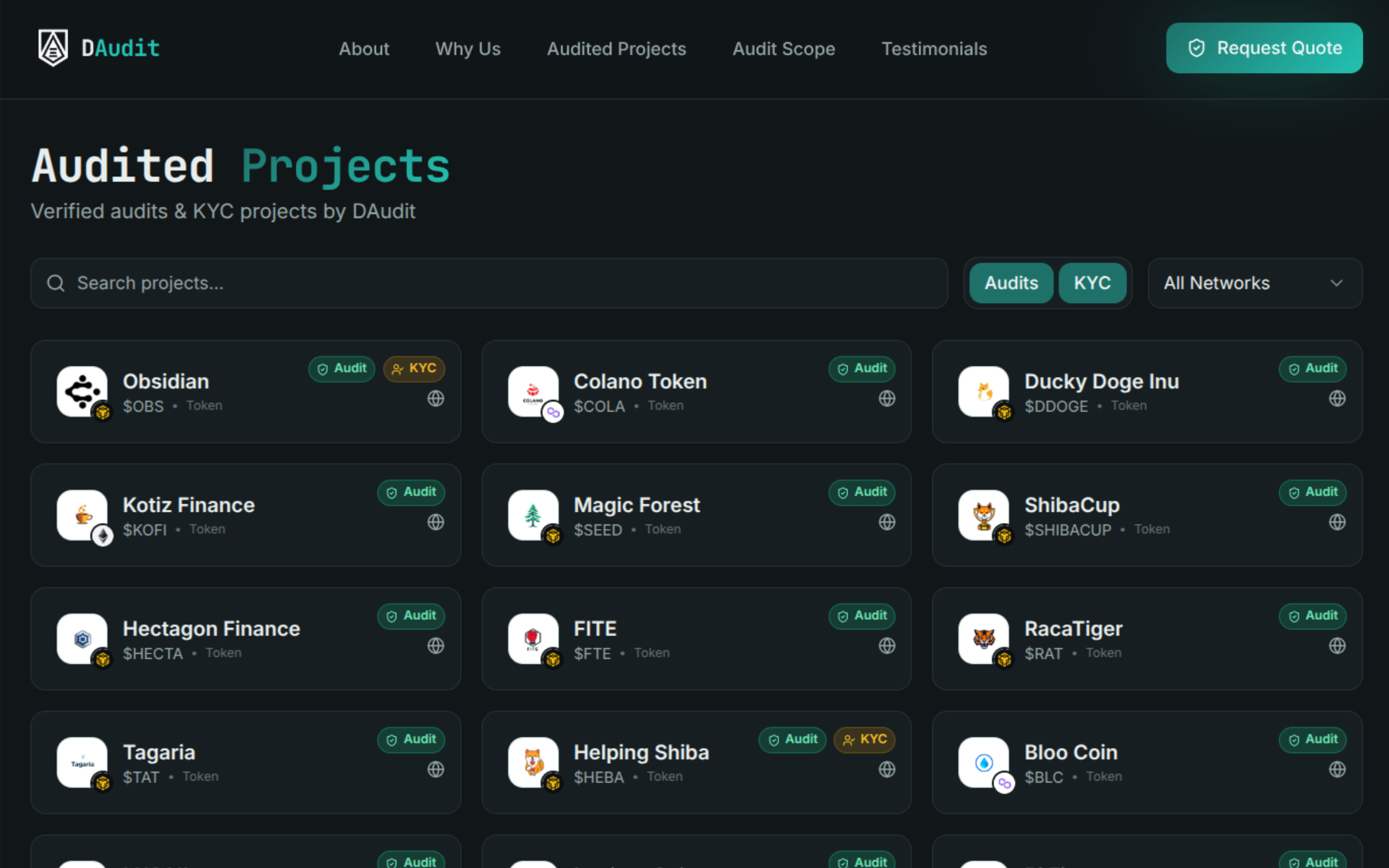Click the Kotiz Finance coffee logo
This screenshot has height=868, width=1389.
point(82,515)
